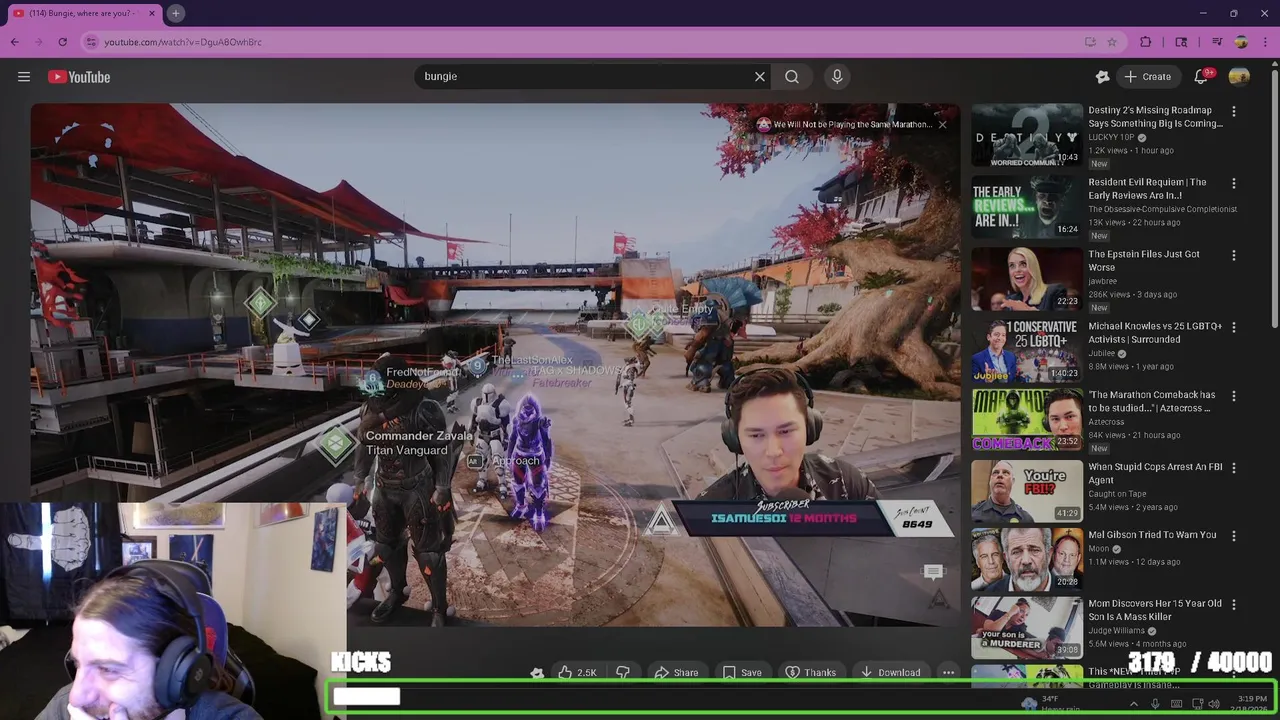Submit search with magnifier button
The width and height of the screenshot is (1280, 720).
click(792, 77)
